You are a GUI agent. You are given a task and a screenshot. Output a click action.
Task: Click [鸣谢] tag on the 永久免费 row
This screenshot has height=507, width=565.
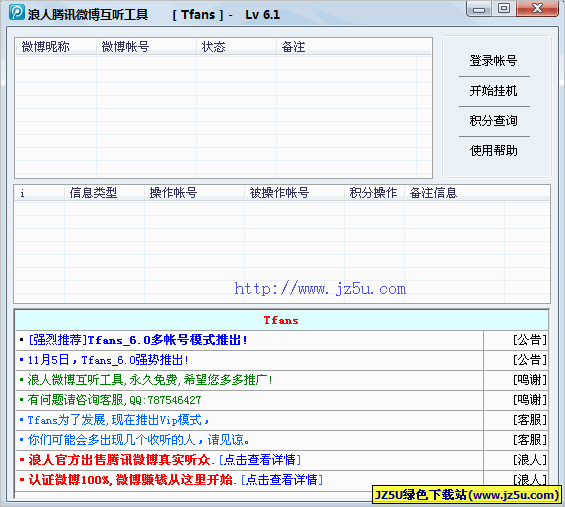coord(530,380)
